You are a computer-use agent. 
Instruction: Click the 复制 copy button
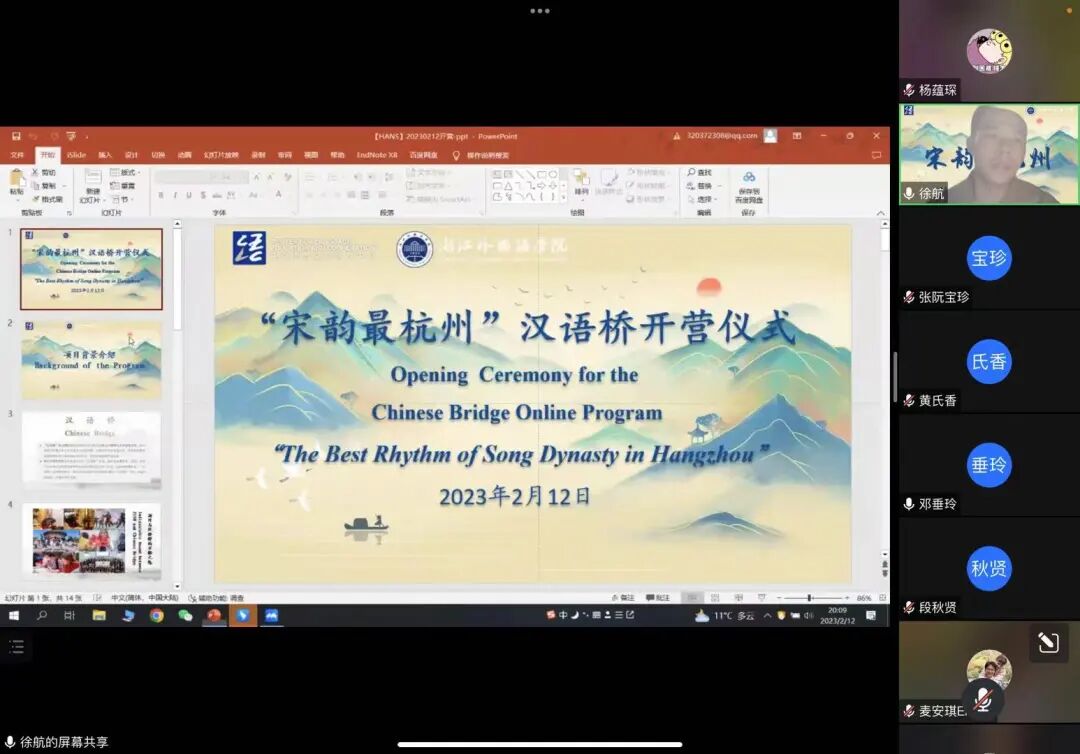pyautogui.click(x=45, y=186)
